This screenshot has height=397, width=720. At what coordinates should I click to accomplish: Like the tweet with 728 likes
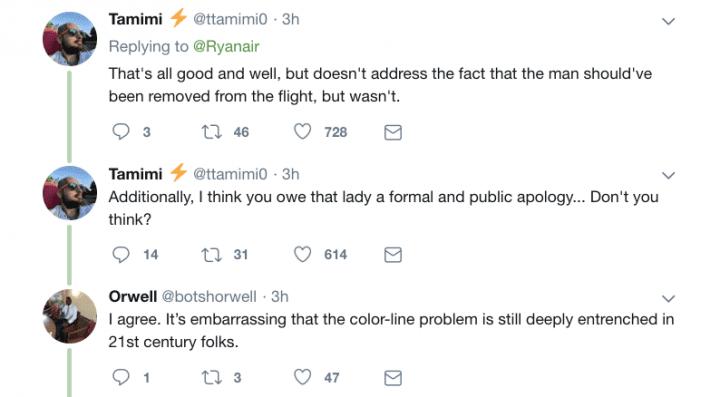[303, 132]
